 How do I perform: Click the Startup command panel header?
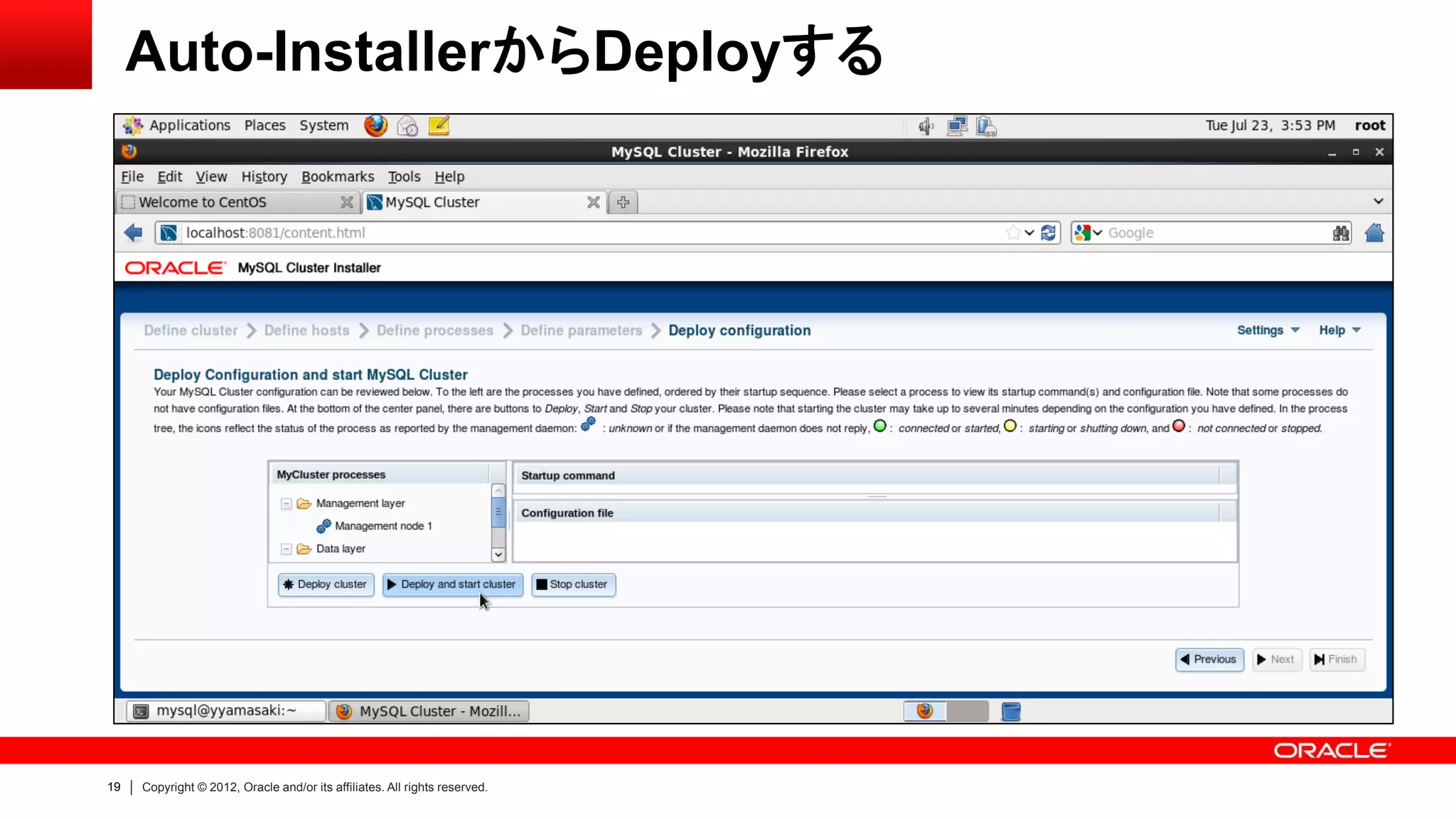[874, 476]
